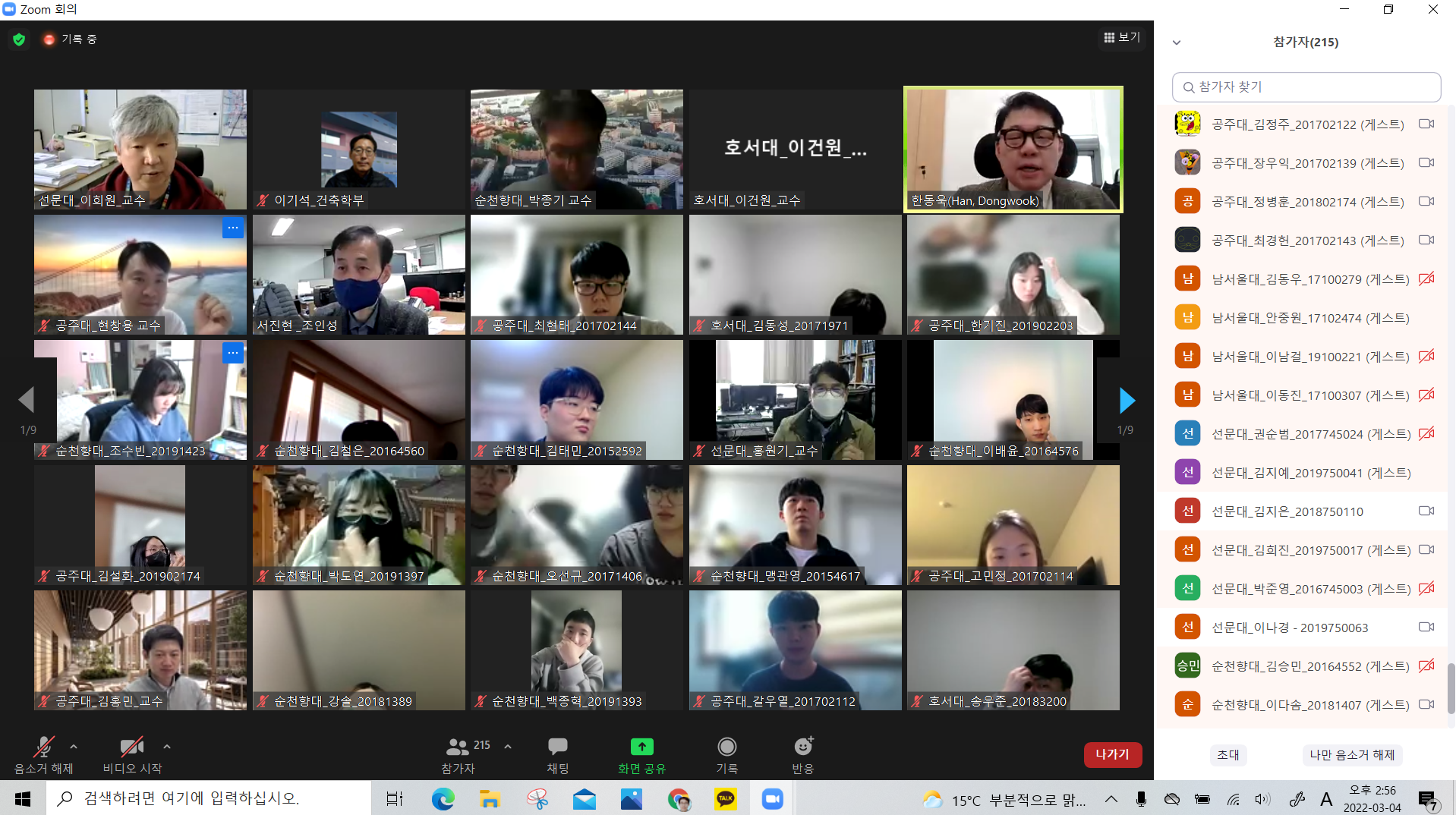Start video with 비디오 시작 button
This screenshot has height=815, width=1456.
click(132, 747)
